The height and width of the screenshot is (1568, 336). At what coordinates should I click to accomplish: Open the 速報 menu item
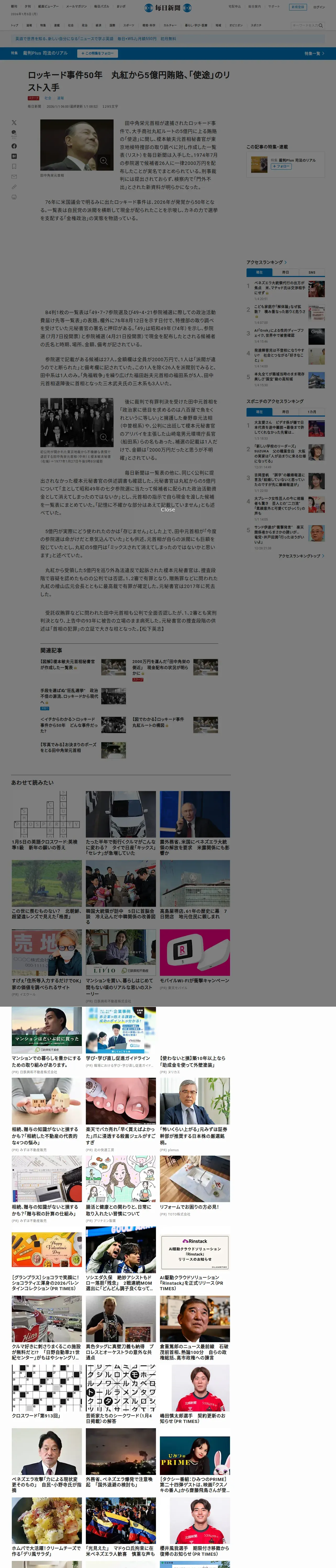29,26
